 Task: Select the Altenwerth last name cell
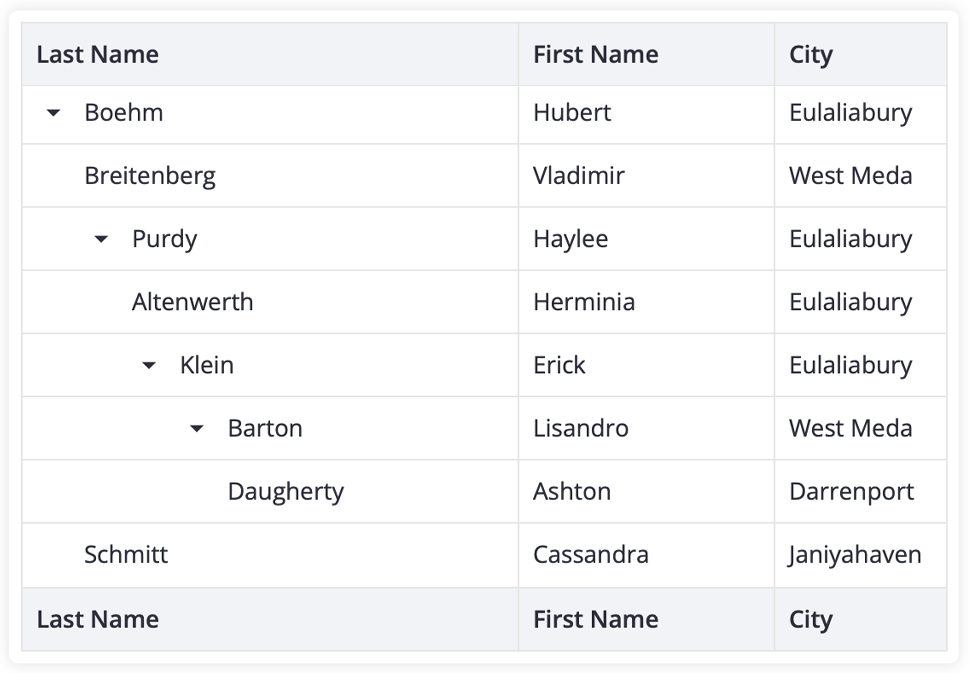(270, 302)
